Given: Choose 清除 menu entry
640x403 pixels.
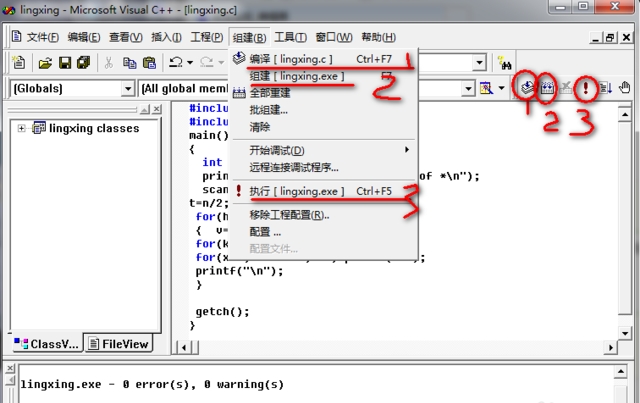Looking at the screenshot, I should coord(323,127).
